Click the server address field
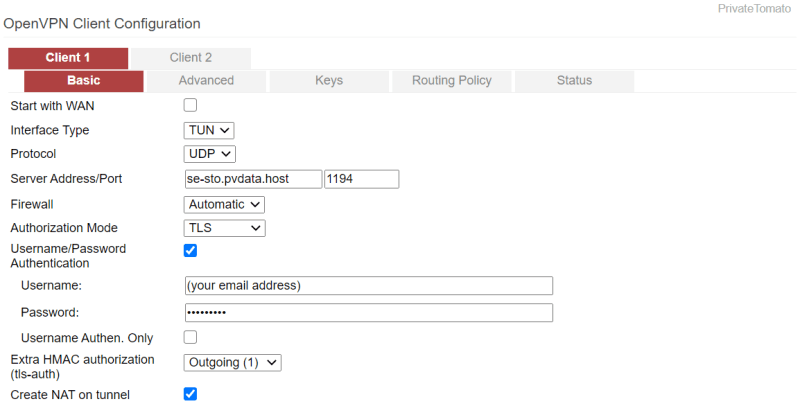The height and width of the screenshot is (406, 800). click(x=254, y=179)
